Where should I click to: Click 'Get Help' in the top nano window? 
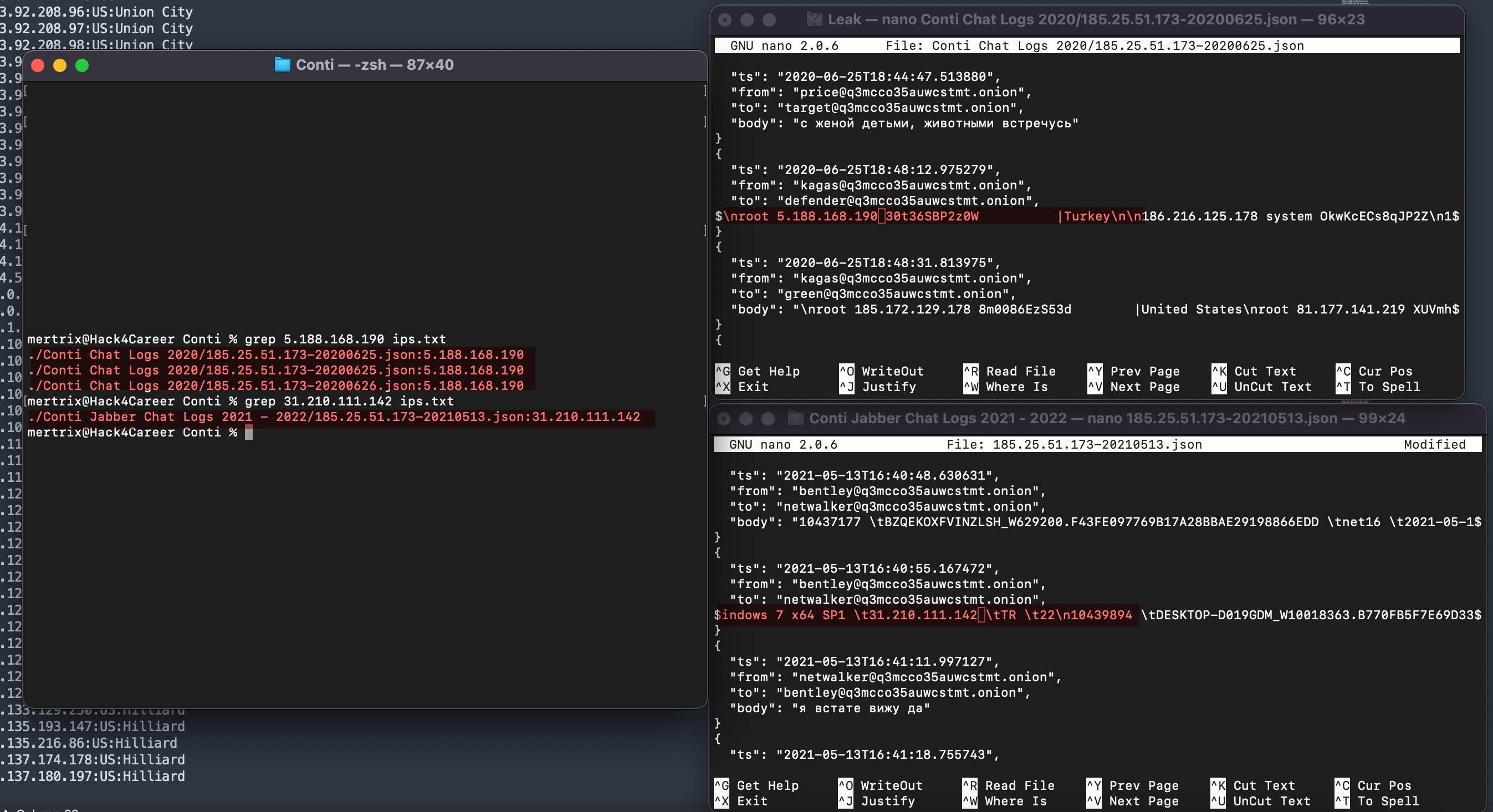tap(769, 371)
